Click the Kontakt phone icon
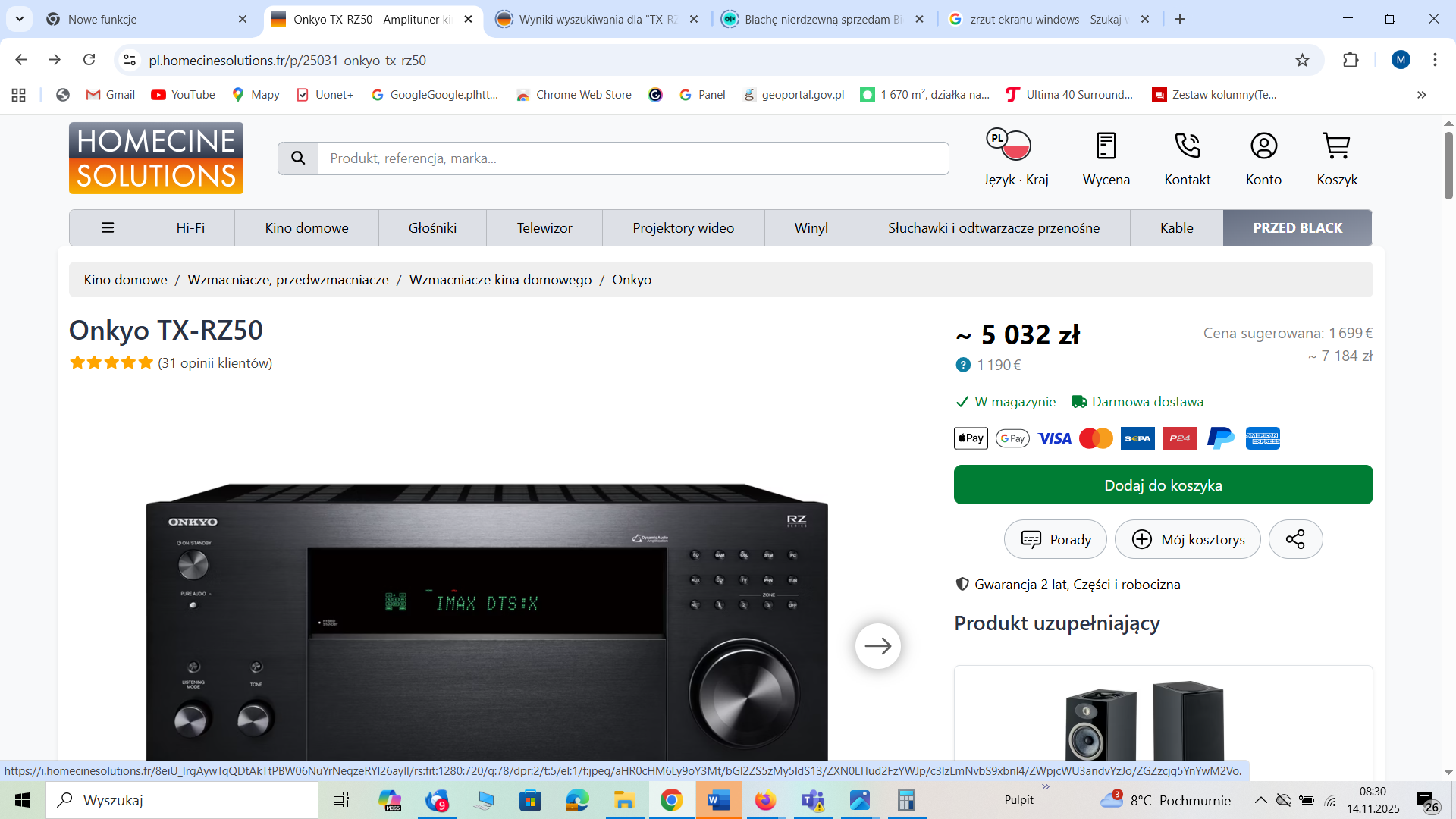Image resolution: width=1456 pixels, height=819 pixels. click(1187, 146)
